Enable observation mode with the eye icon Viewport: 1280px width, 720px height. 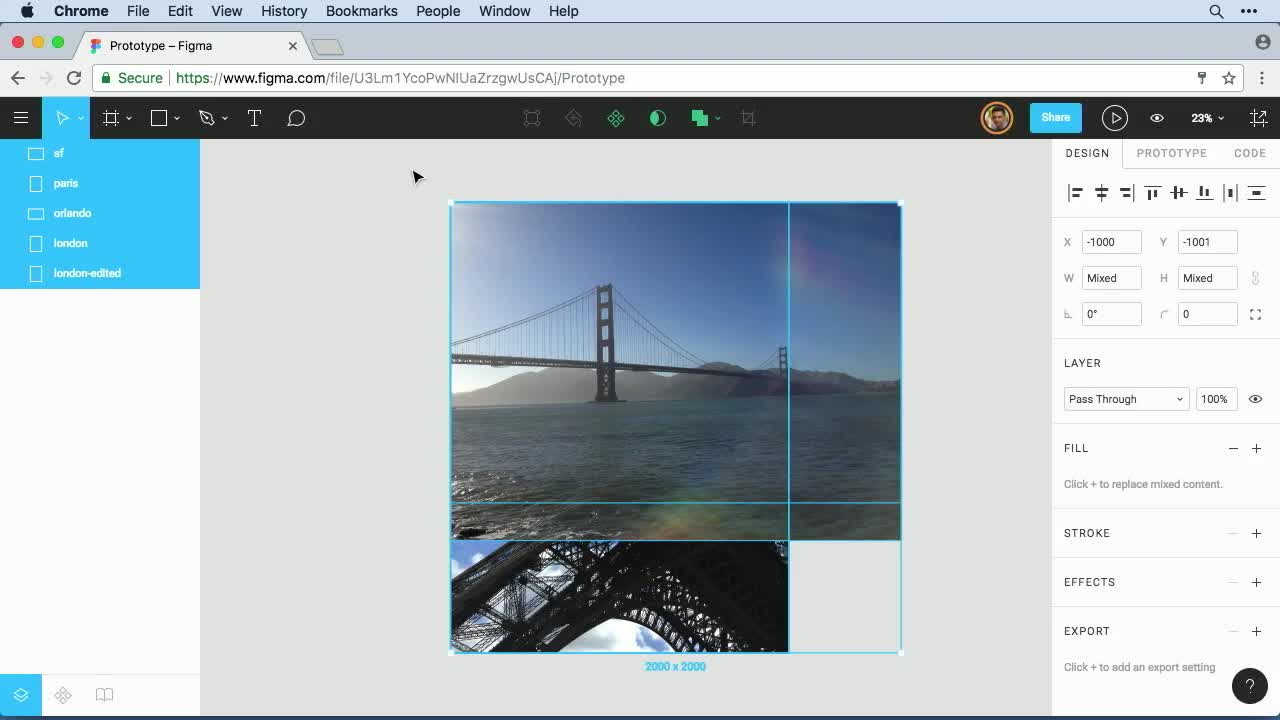(1157, 117)
